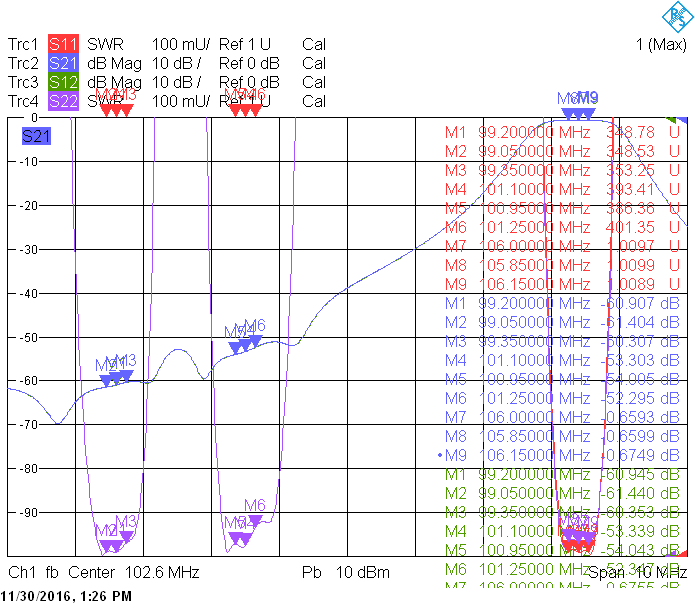Open Center 102.6 MHz frequency setting
This screenshot has width=695, height=613.
pos(133,573)
